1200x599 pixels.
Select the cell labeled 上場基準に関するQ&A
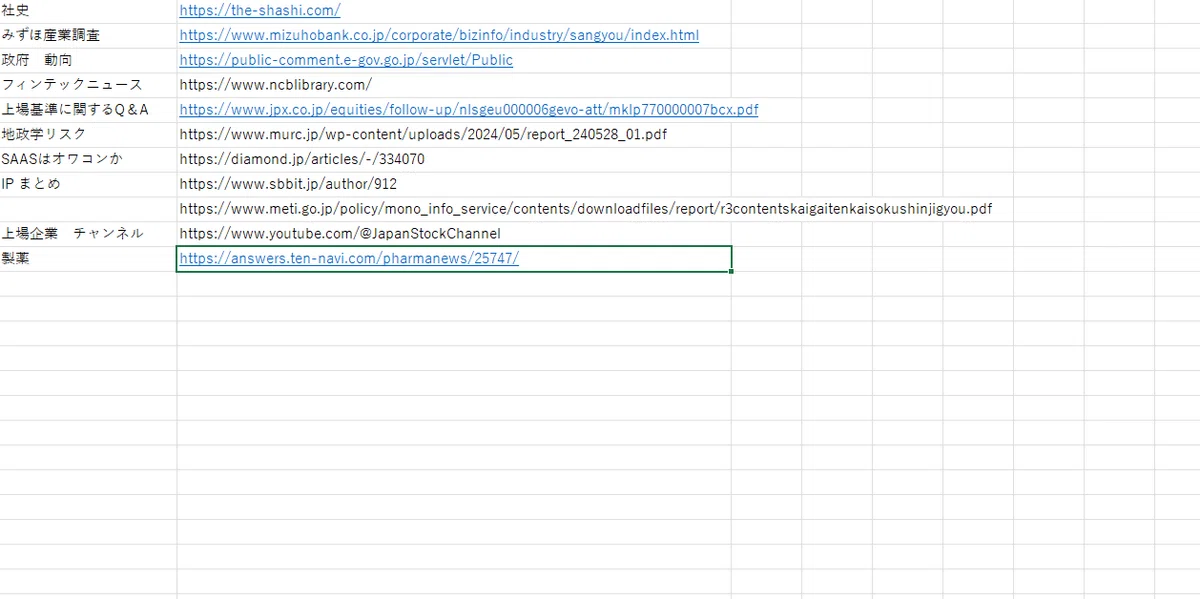tap(88, 109)
